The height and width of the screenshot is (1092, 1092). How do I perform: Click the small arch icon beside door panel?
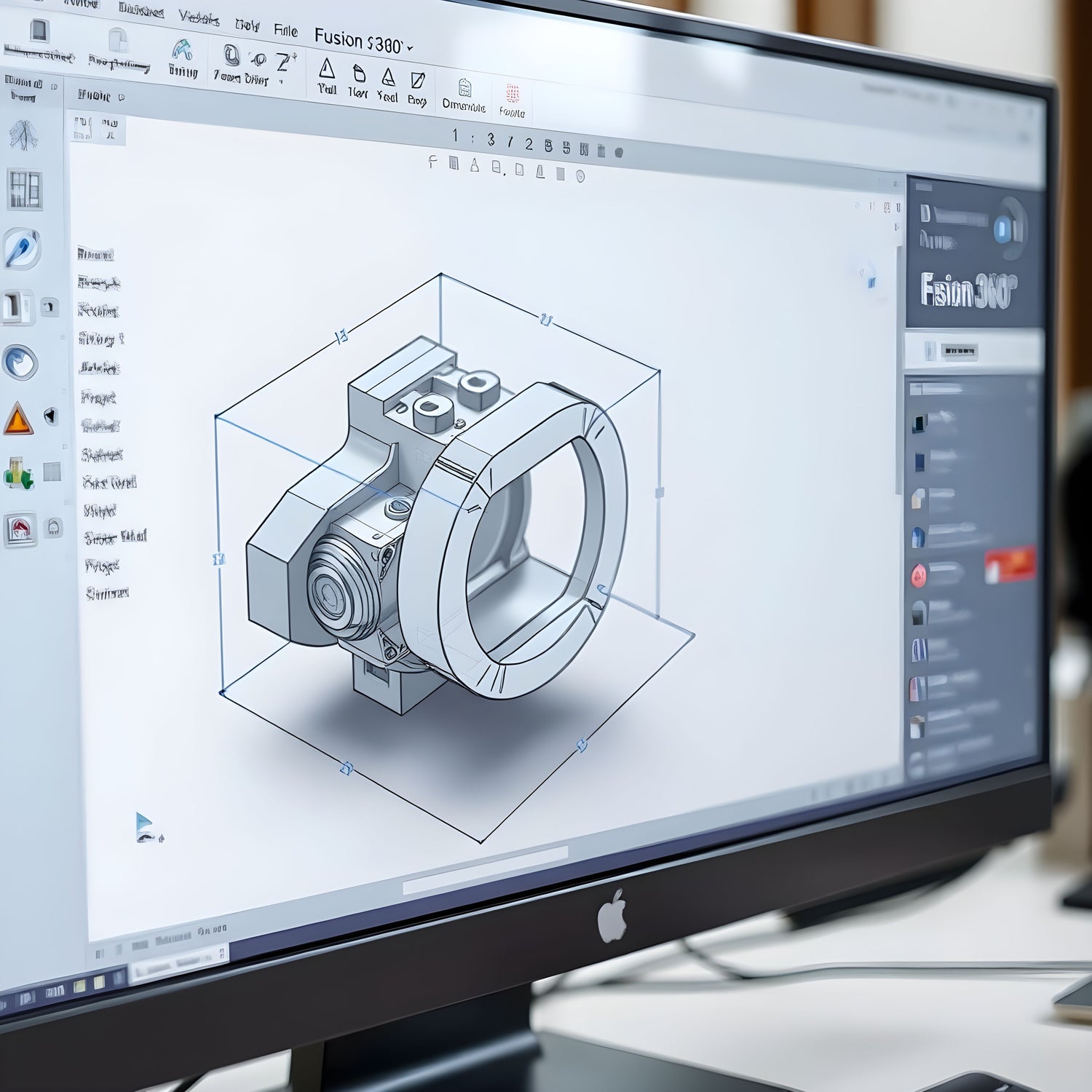[49, 306]
